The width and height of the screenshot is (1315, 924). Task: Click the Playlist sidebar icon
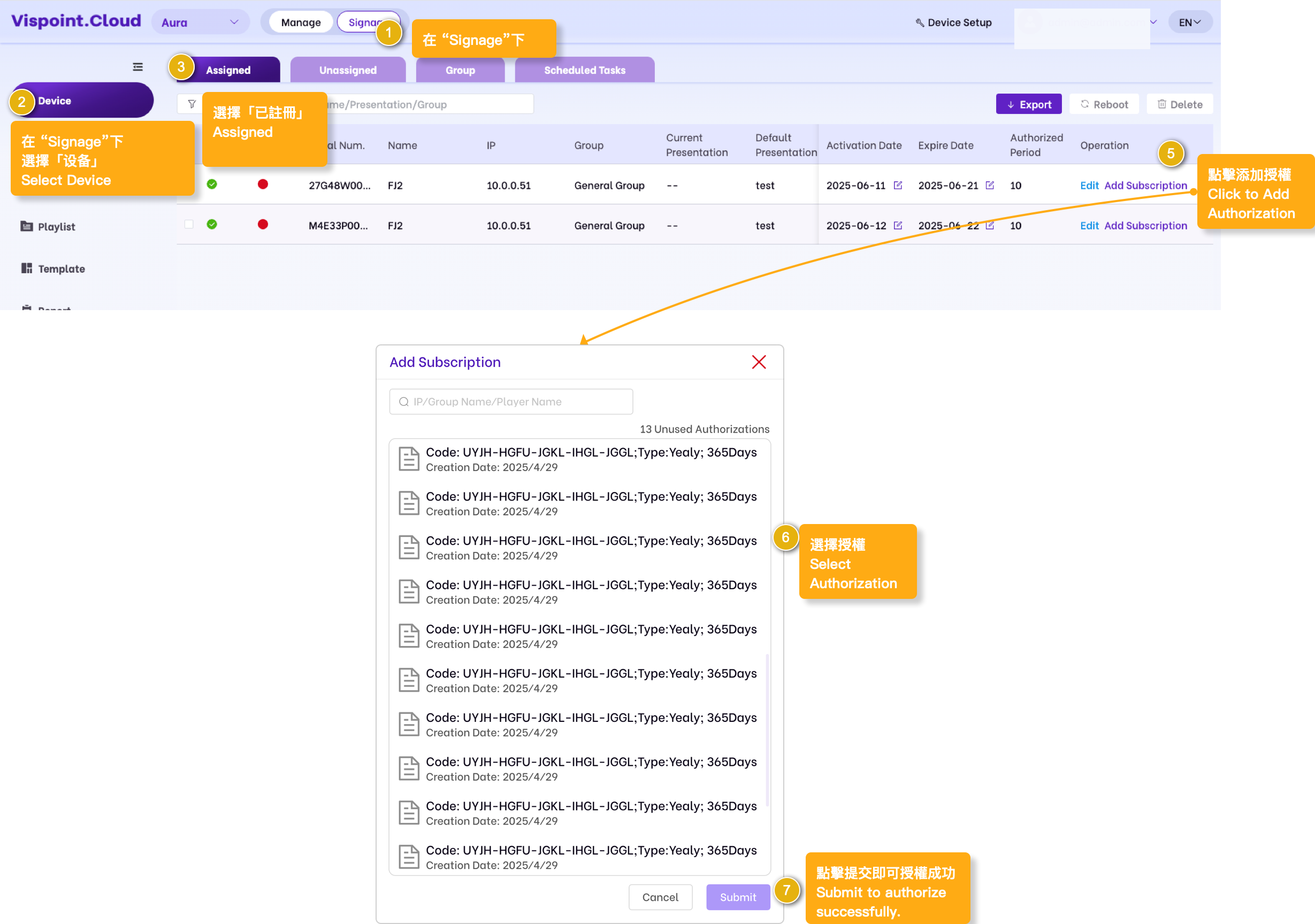pyautogui.click(x=26, y=226)
